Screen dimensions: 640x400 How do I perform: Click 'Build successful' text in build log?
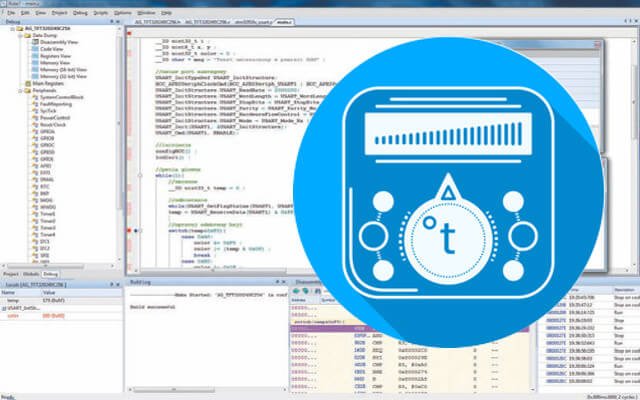[x=152, y=307]
